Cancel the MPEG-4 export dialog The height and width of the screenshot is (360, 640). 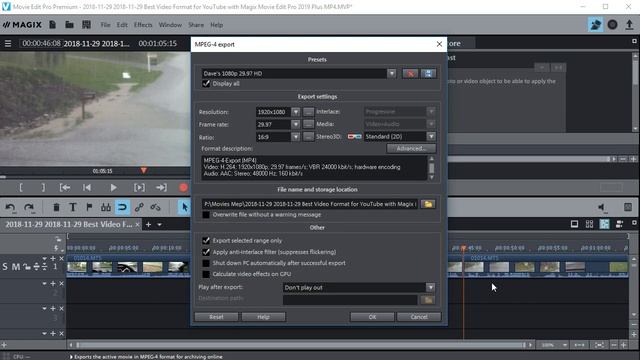point(419,317)
